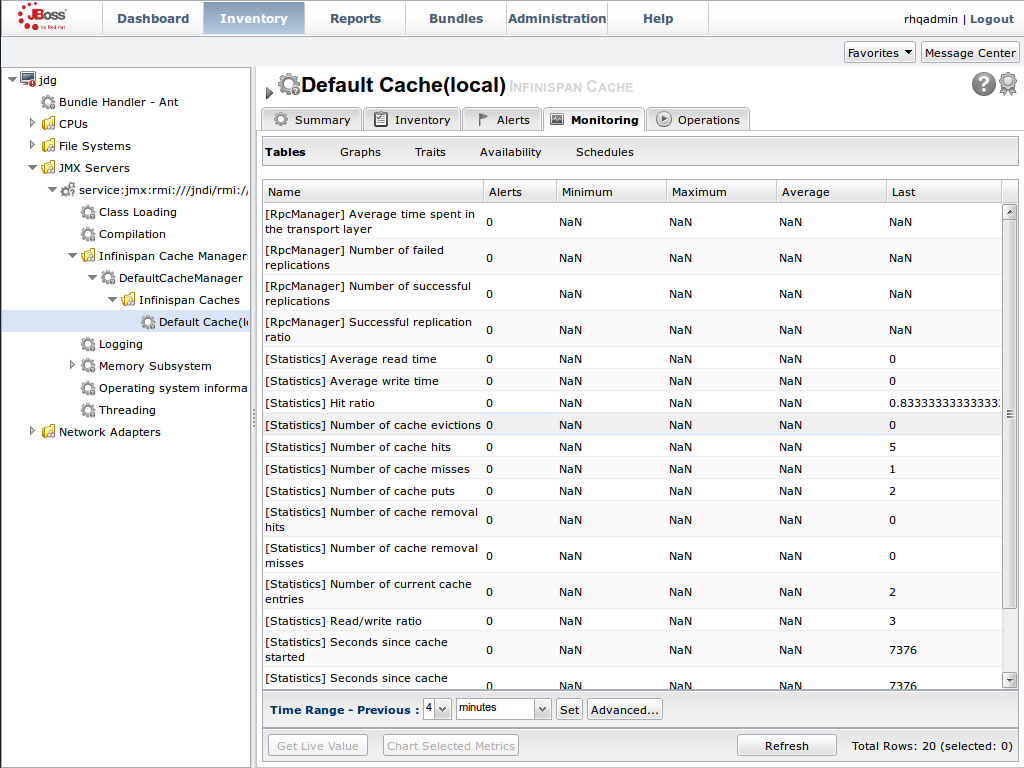Click the Refresh button
Screen dimensions: 1024x768
(786, 746)
